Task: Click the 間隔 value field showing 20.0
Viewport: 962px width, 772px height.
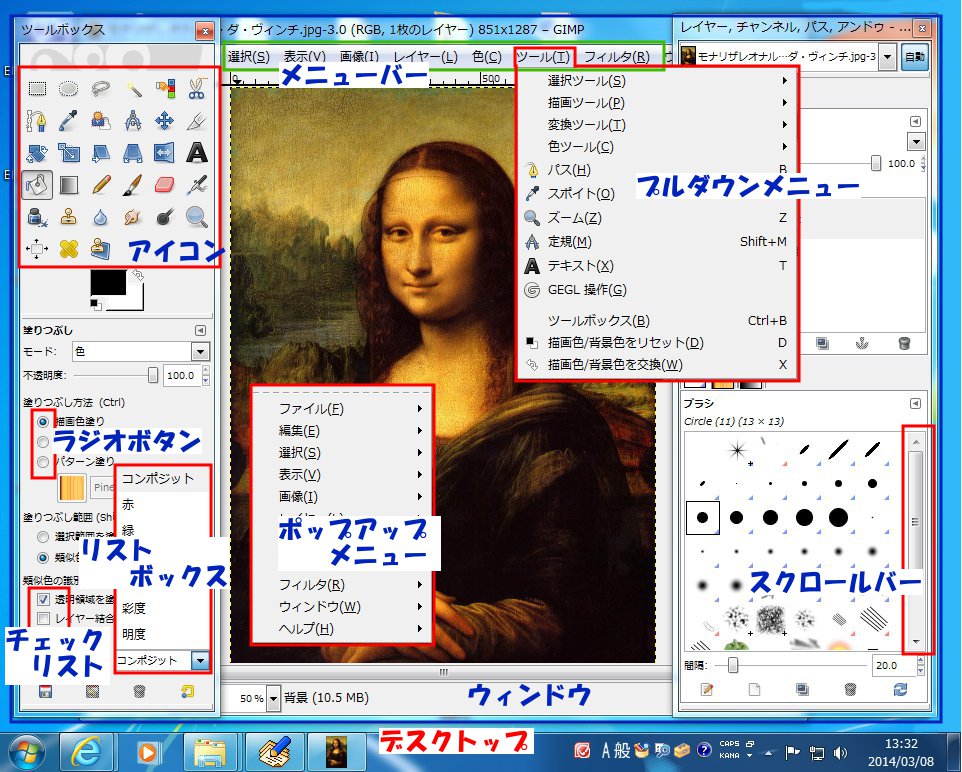Action: coord(894,665)
